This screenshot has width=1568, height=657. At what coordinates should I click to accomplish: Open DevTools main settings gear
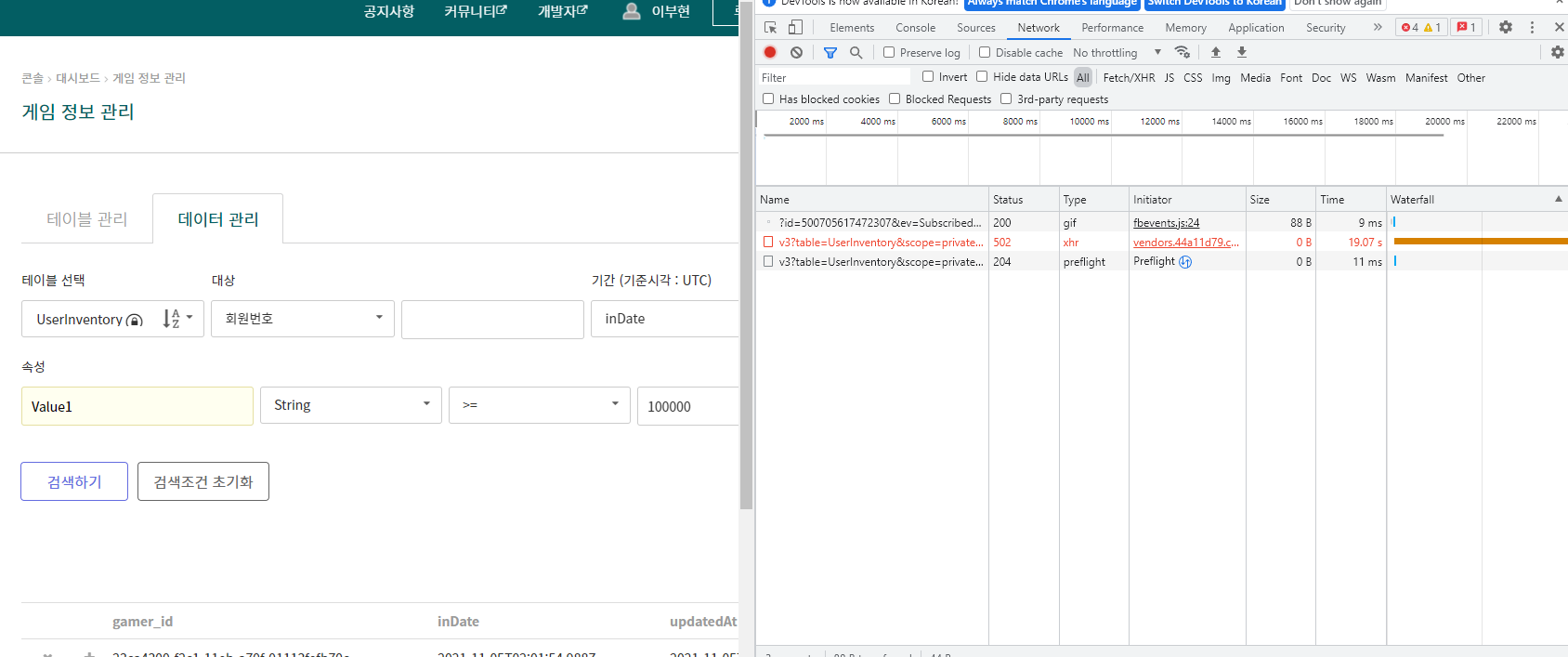click(1506, 28)
